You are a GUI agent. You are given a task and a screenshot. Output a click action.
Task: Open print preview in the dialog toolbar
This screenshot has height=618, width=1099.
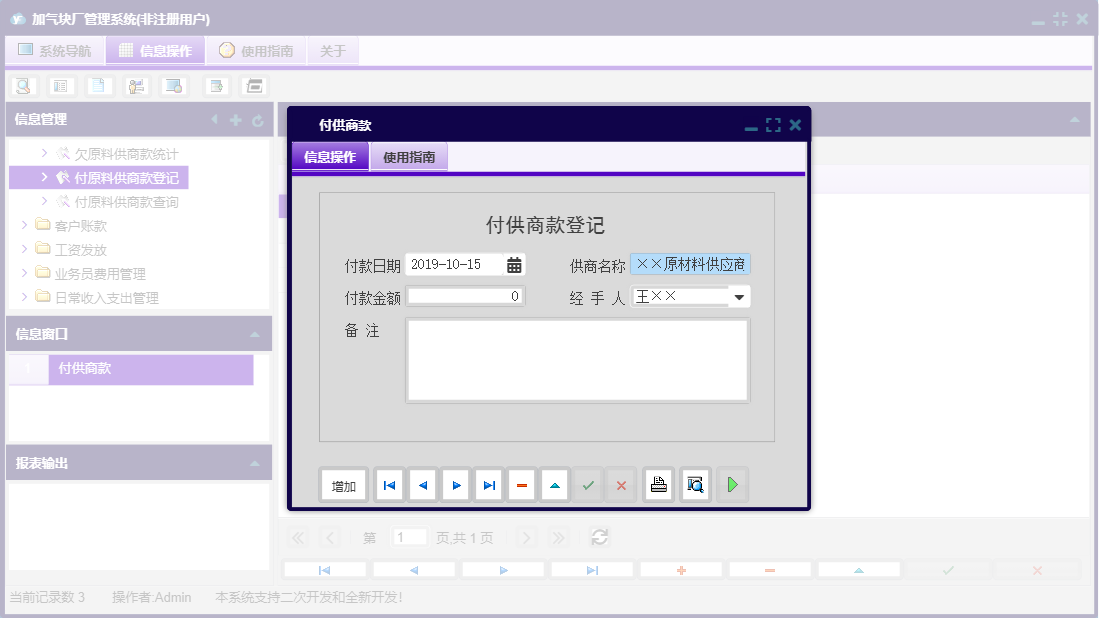coord(694,484)
